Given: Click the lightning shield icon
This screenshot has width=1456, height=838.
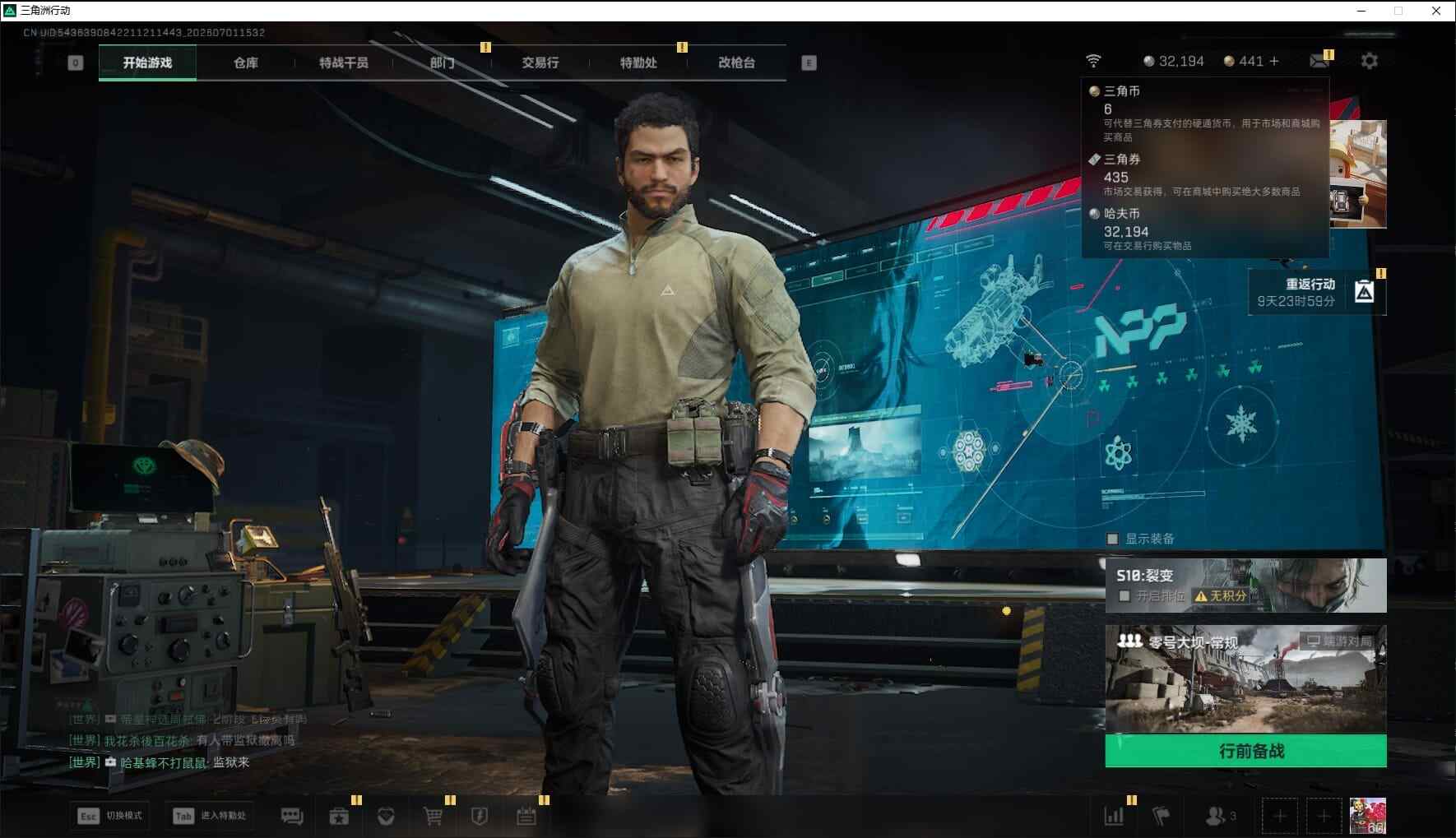Looking at the screenshot, I should [x=480, y=816].
